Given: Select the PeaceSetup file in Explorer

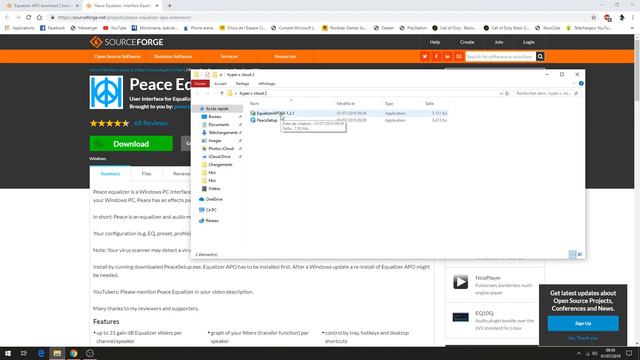Looking at the screenshot, I should tap(267, 120).
